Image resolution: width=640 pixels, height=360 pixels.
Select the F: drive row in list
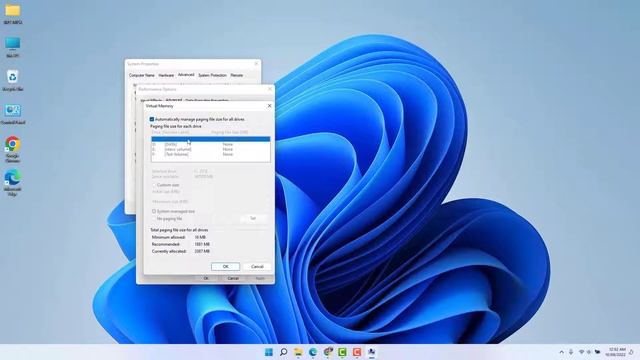(211, 154)
